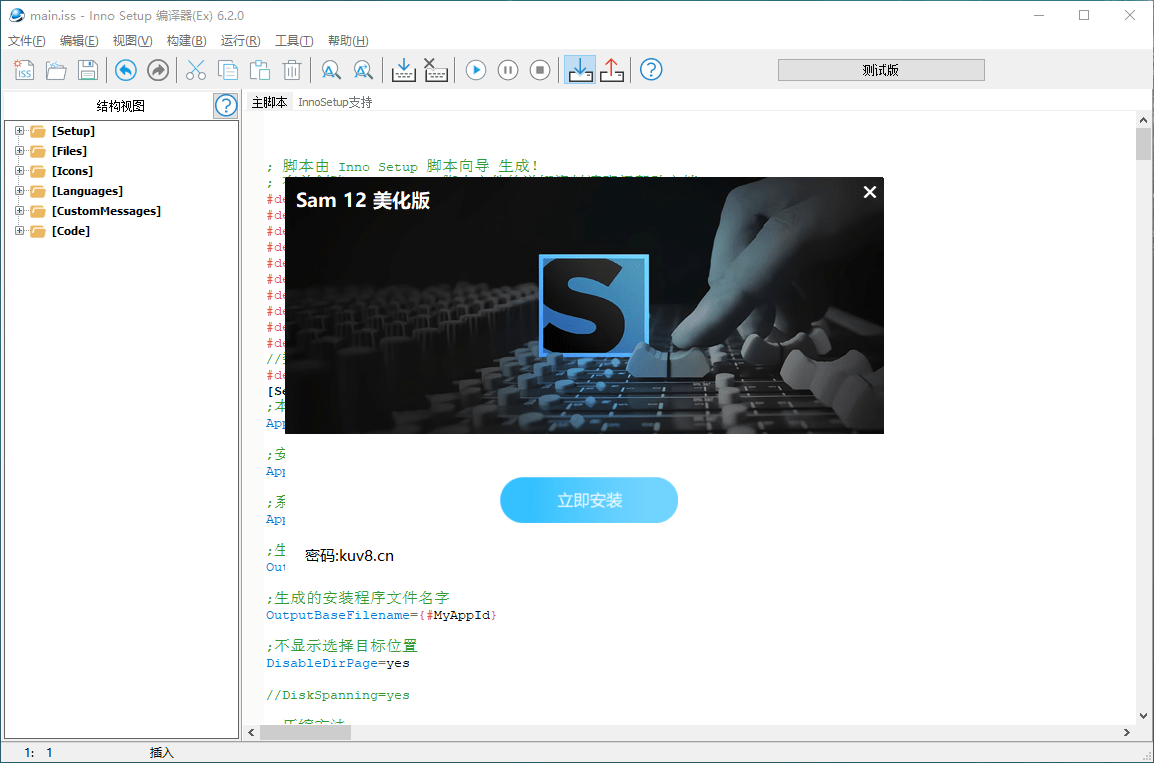Click the vertical scrollbar down arrow
1154x763 pixels.
[x=1143, y=715]
